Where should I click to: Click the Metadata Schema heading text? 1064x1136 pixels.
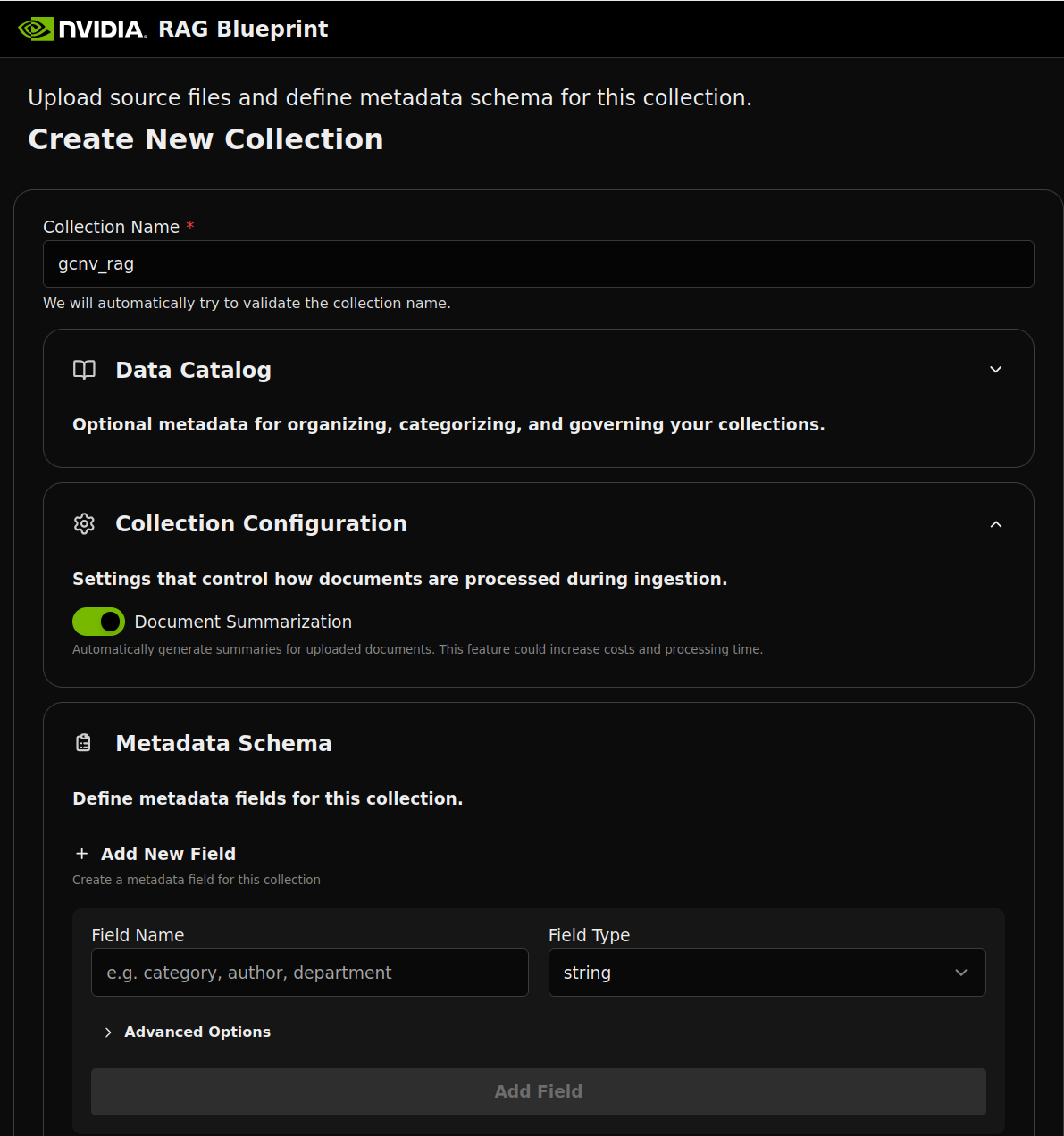(x=223, y=743)
